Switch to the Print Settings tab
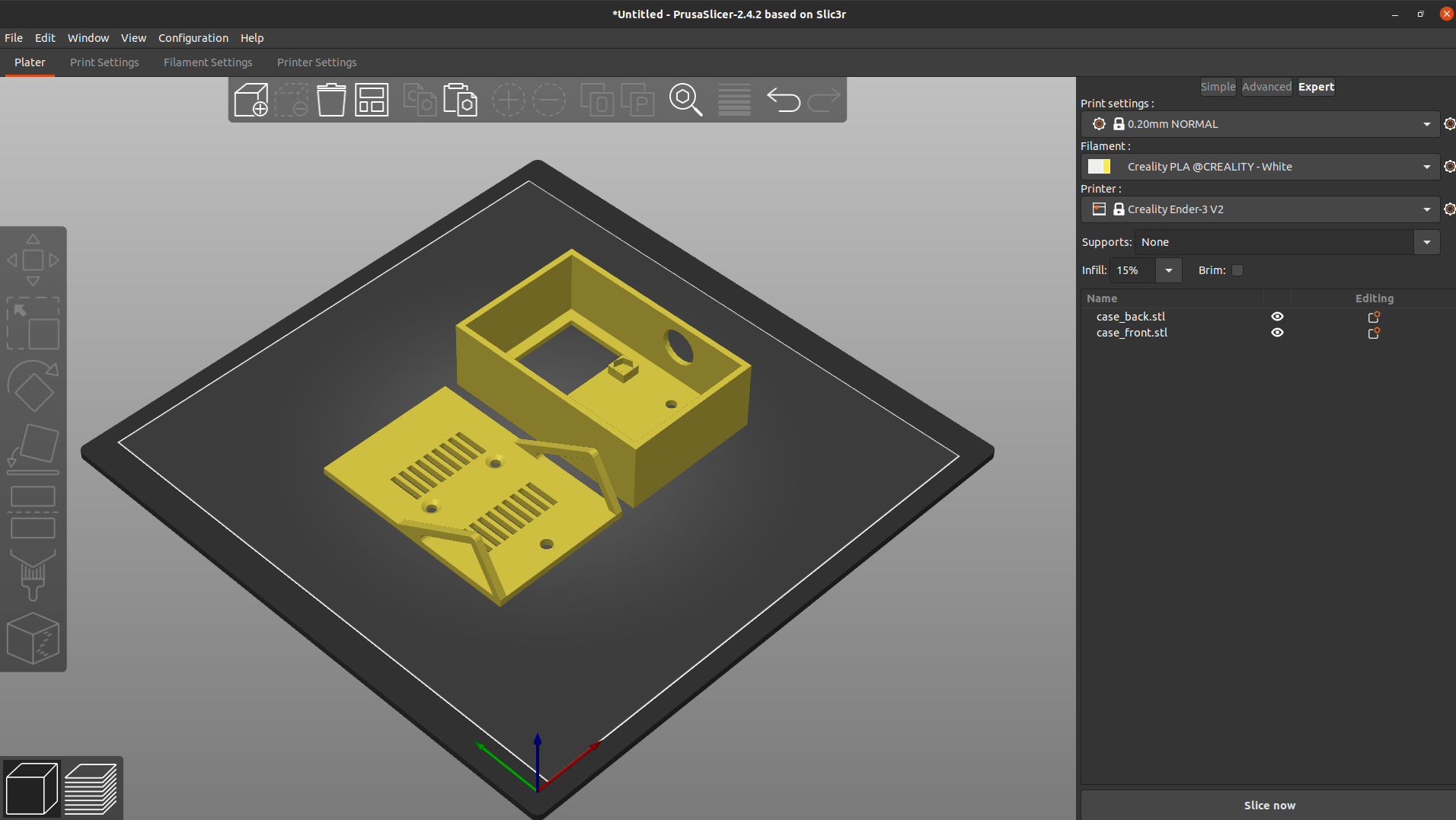The image size is (1456, 820). click(104, 62)
